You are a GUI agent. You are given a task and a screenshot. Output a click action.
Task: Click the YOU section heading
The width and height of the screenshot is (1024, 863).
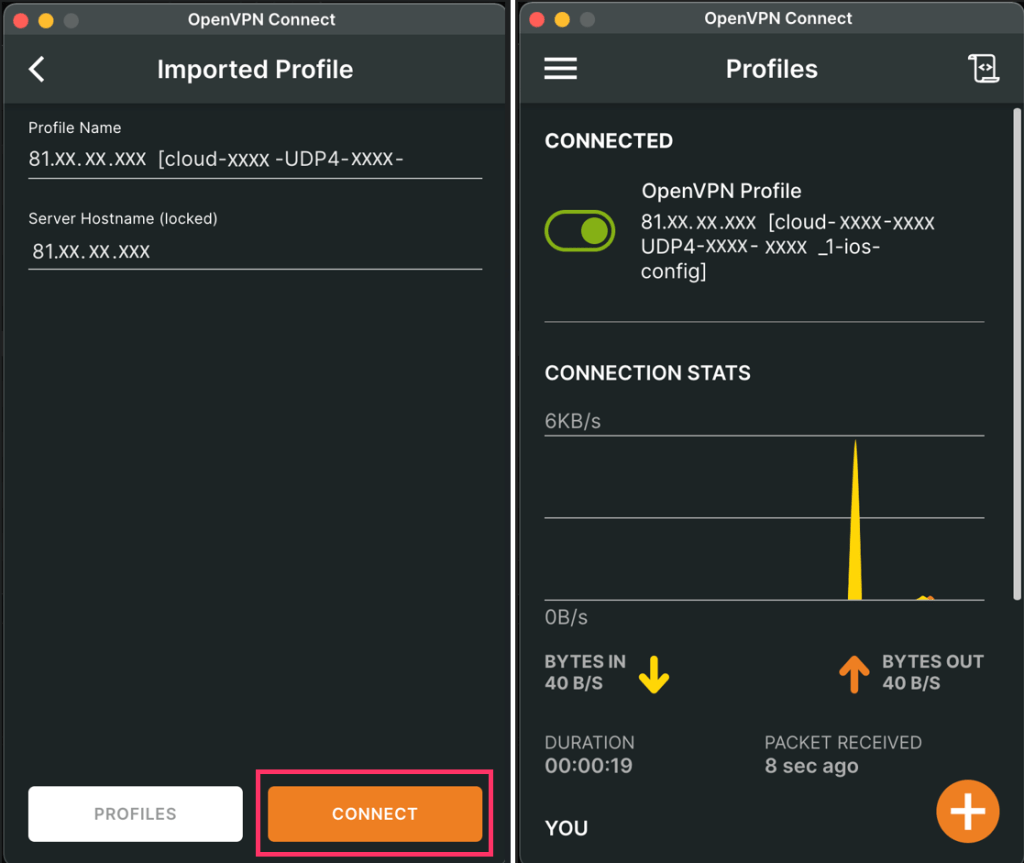pos(566,828)
